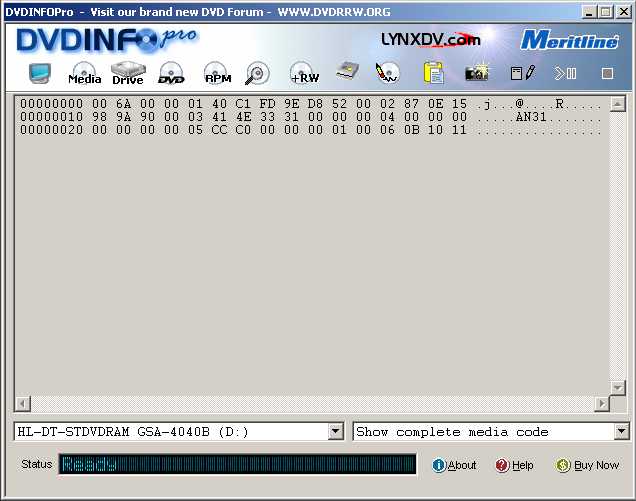The width and height of the screenshot is (636, 501).
Task: Click the vertical scrollbar up arrow
Action: pyautogui.click(x=617, y=104)
